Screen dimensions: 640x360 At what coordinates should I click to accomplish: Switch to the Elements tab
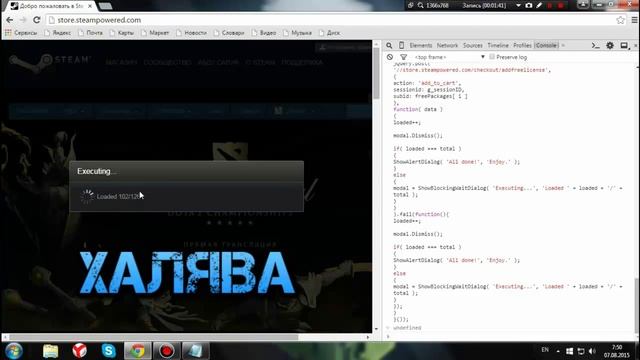(x=420, y=45)
